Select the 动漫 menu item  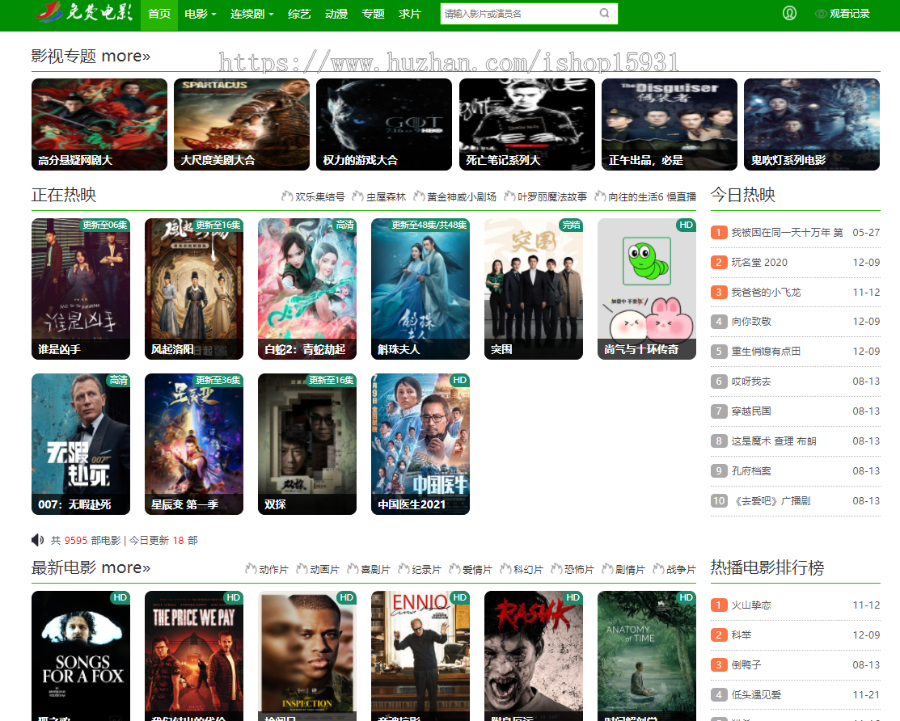pyautogui.click(x=336, y=14)
